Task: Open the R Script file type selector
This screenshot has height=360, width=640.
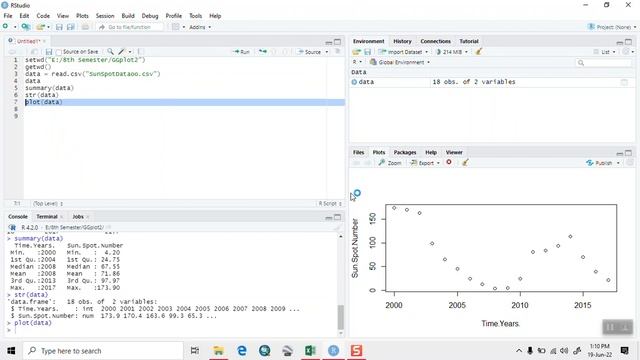Action: [x=330, y=203]
